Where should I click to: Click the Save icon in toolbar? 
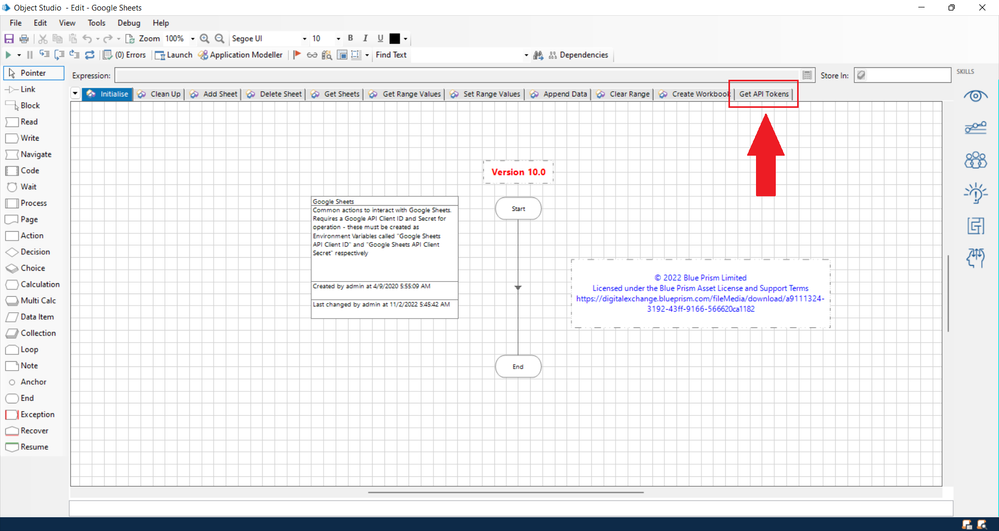10,38
